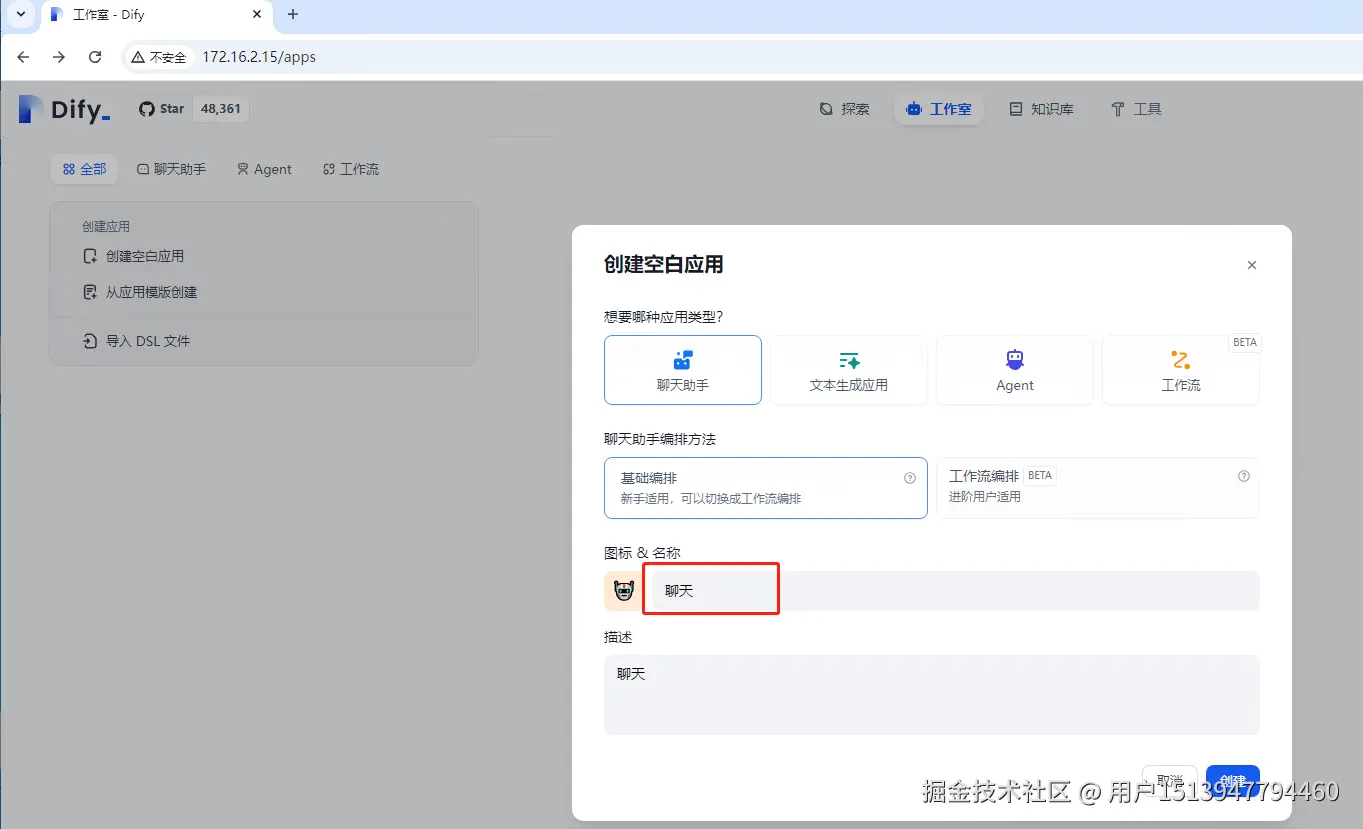Switch to the 知识库 tab
Viewport: 1363px width, 829px height.
pos(1041,109)
